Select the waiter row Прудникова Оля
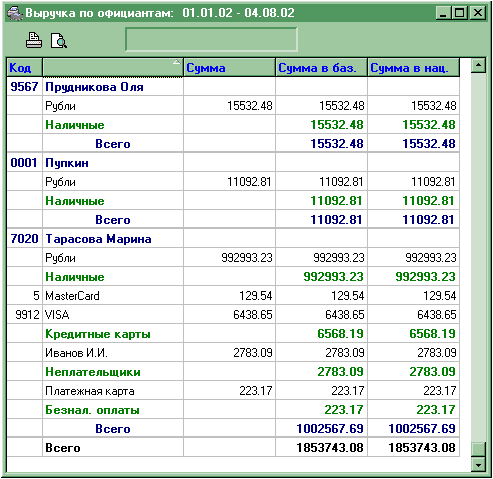 (x=94, y=87)
